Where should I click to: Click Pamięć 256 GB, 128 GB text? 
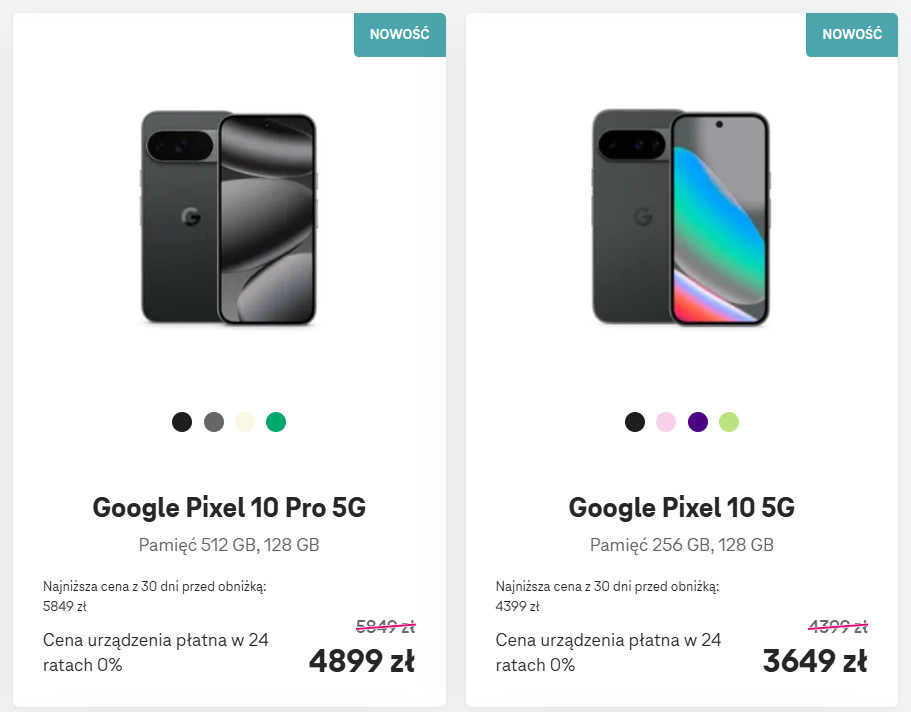tap(681, 545)
